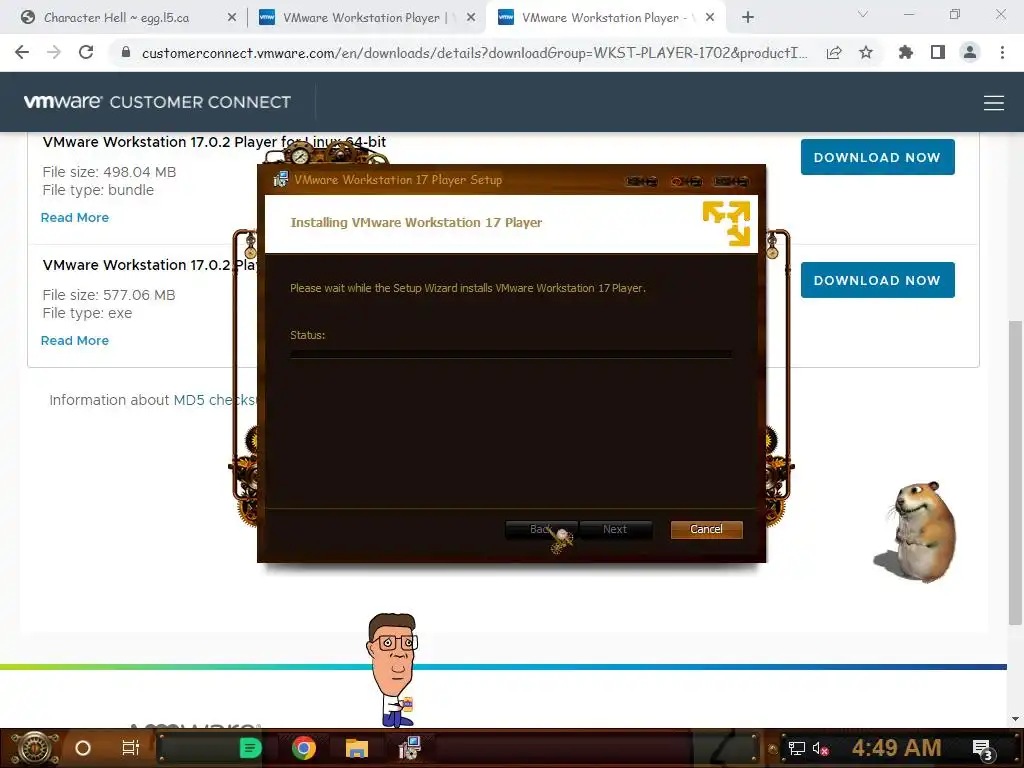Click the "File type: exe" text
The width and height of the screenshot is (1024, 768).
(x=87, y=313)
